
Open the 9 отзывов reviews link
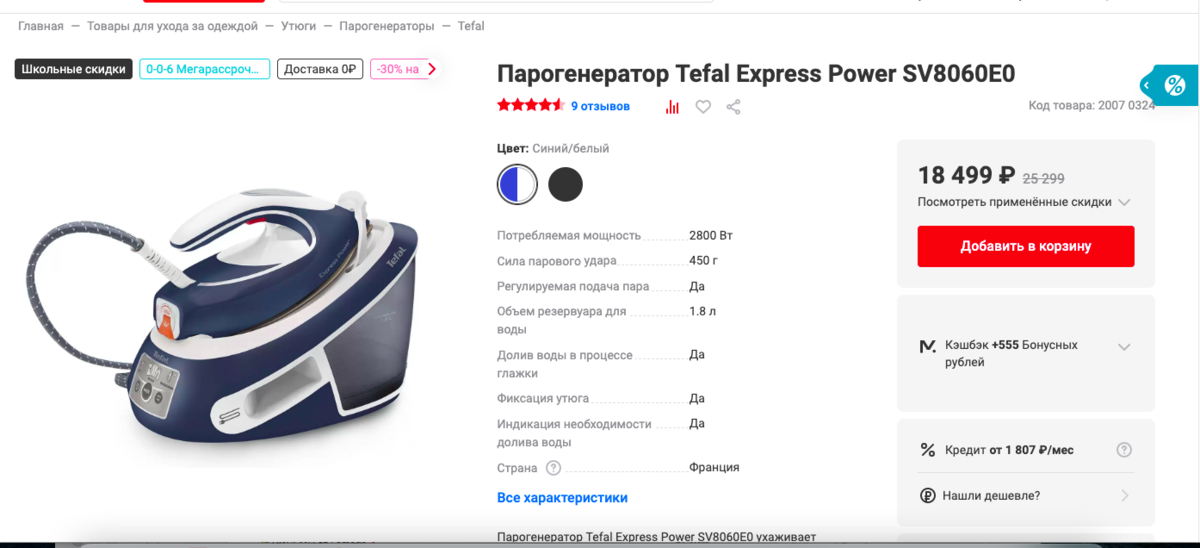coord(600,106)
